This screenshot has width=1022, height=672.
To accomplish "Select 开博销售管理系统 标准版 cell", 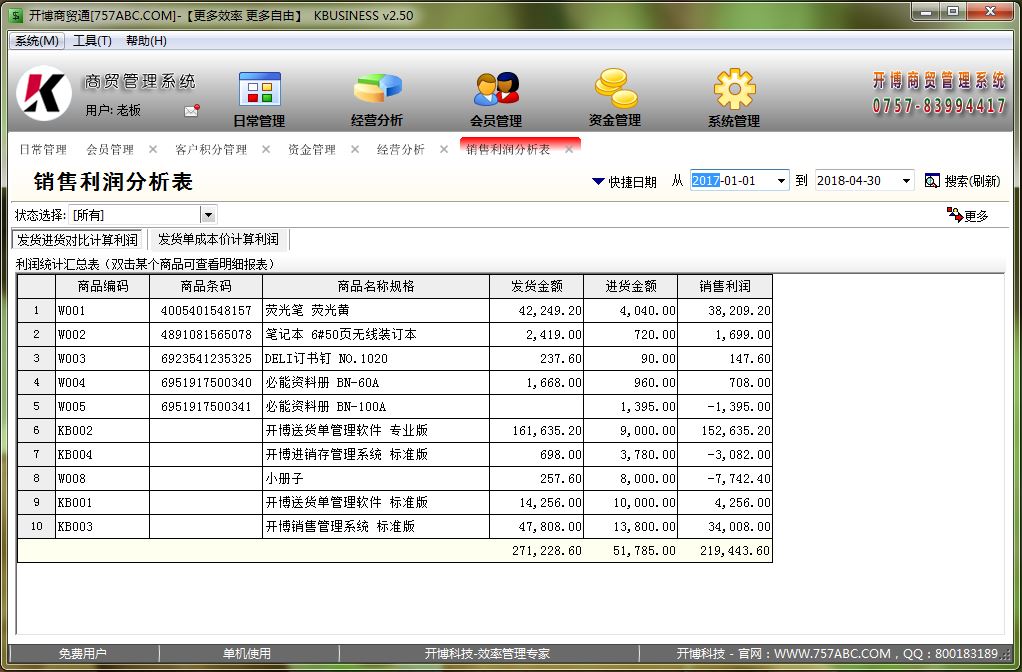I will pyautogui.click(x=376, y=527).
